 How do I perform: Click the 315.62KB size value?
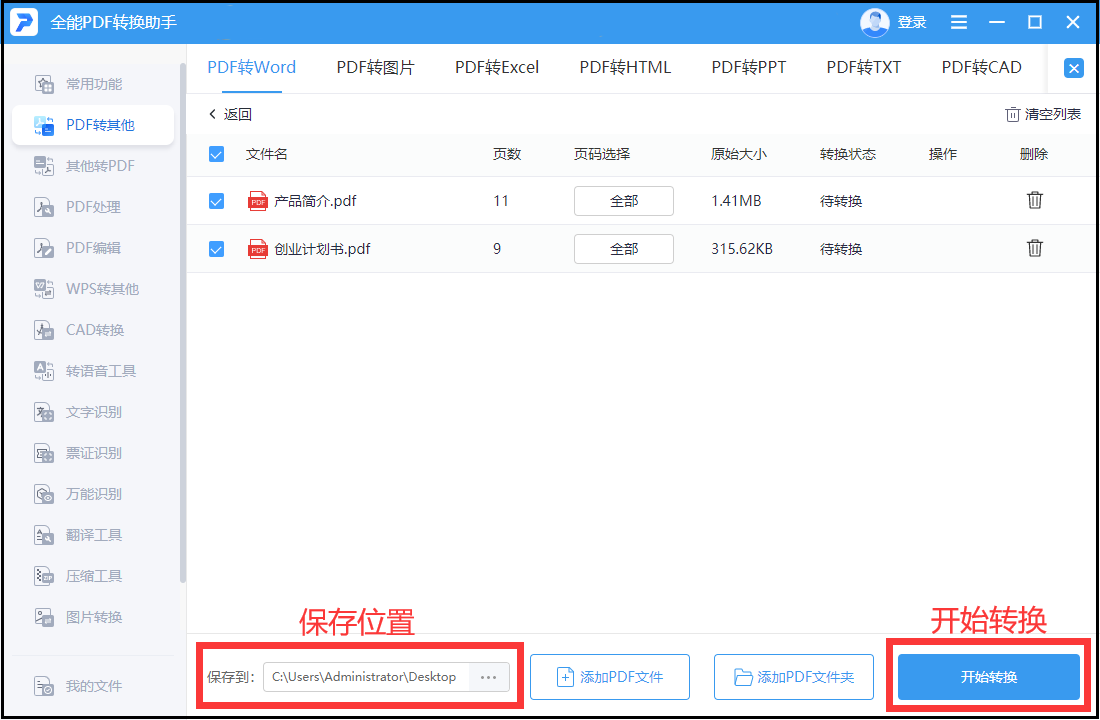click(742, 249)
